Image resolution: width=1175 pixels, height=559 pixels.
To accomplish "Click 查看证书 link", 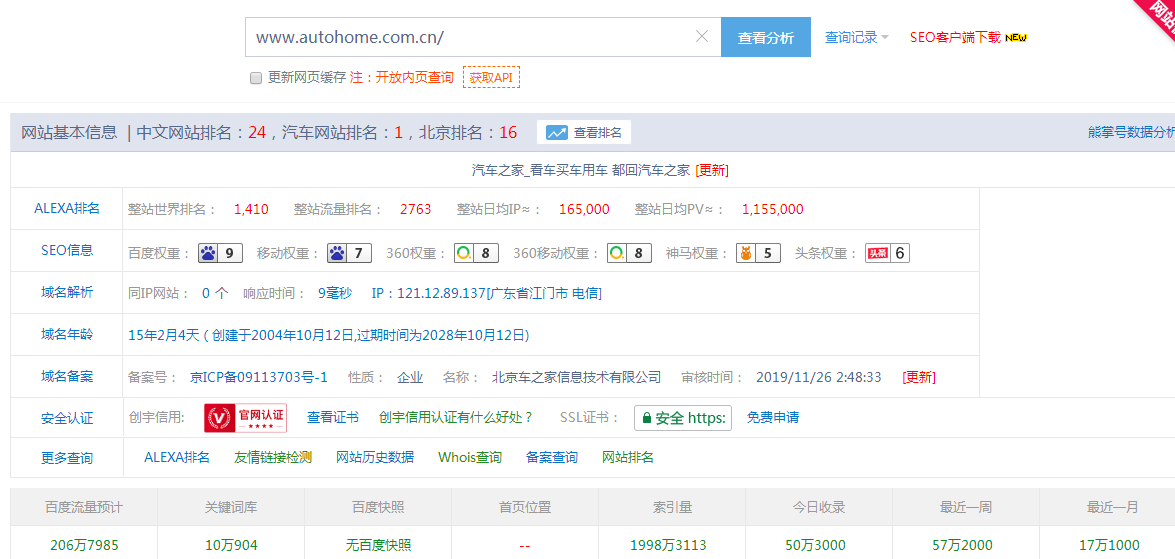I will 333,417.
